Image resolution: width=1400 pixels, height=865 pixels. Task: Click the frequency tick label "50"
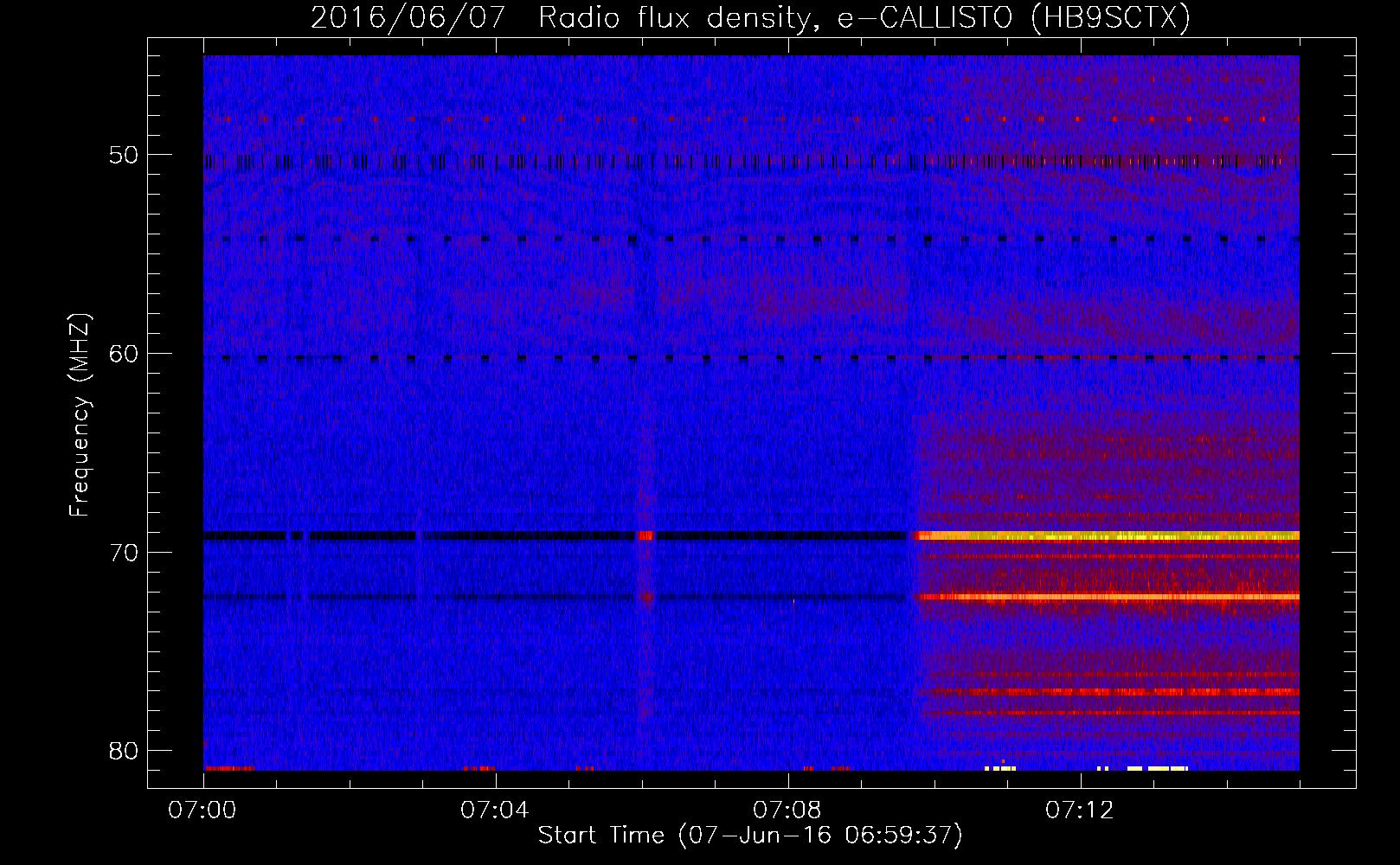(x=125, y=156)
